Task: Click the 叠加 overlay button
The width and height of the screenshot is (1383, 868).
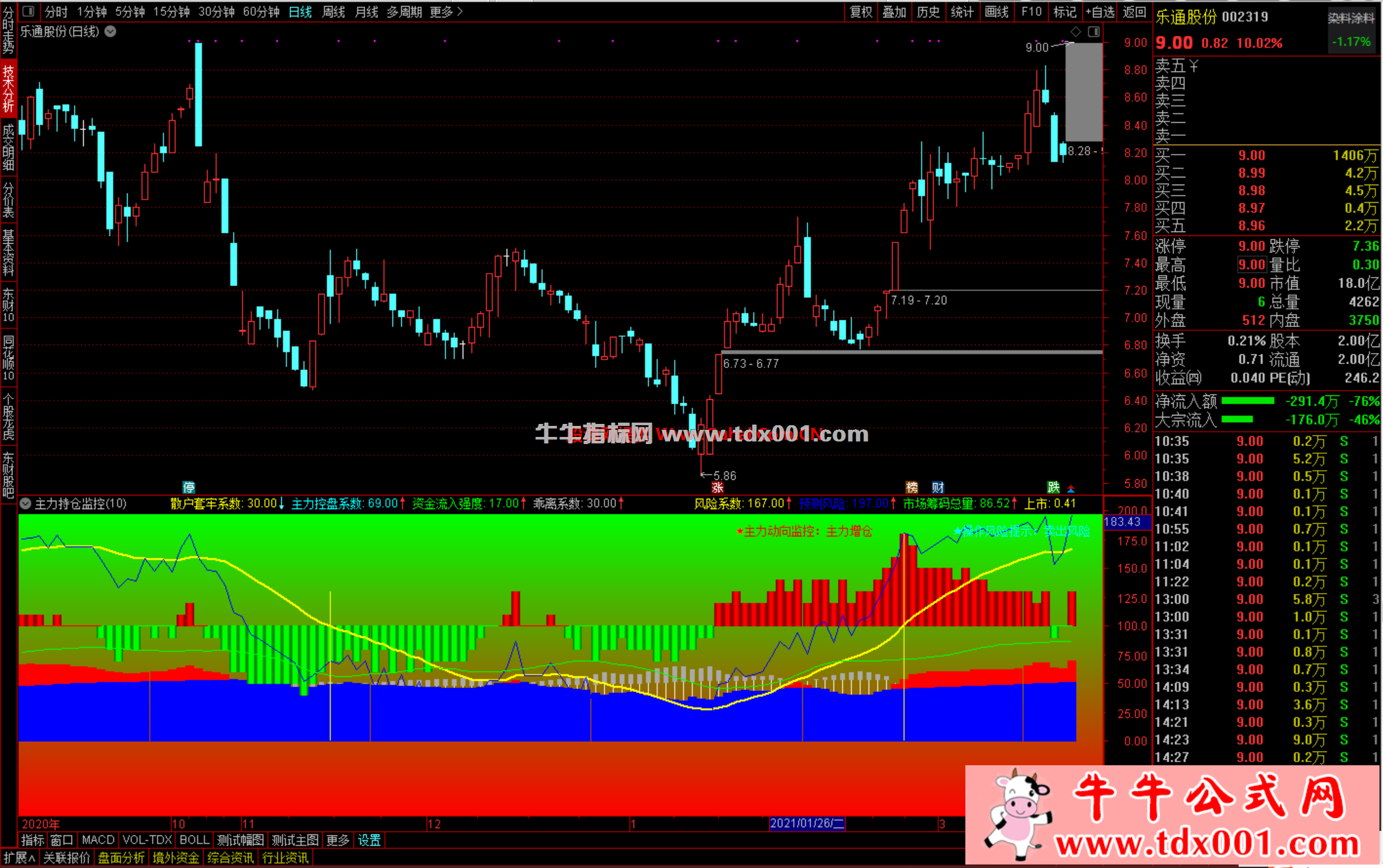Action: pyautogui.click(x=894, y=12)
